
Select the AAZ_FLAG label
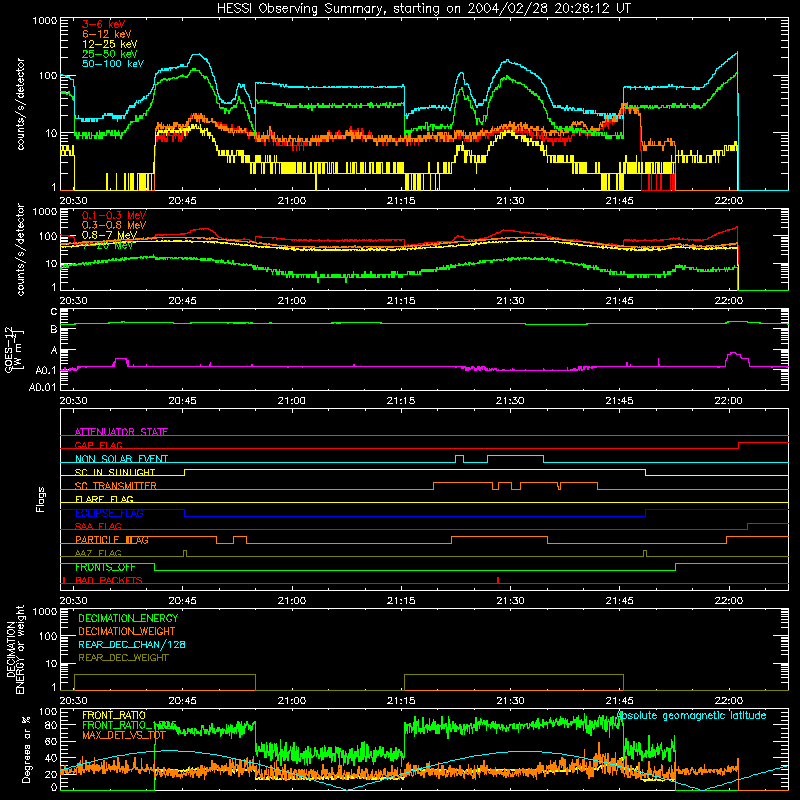(98, 554)
